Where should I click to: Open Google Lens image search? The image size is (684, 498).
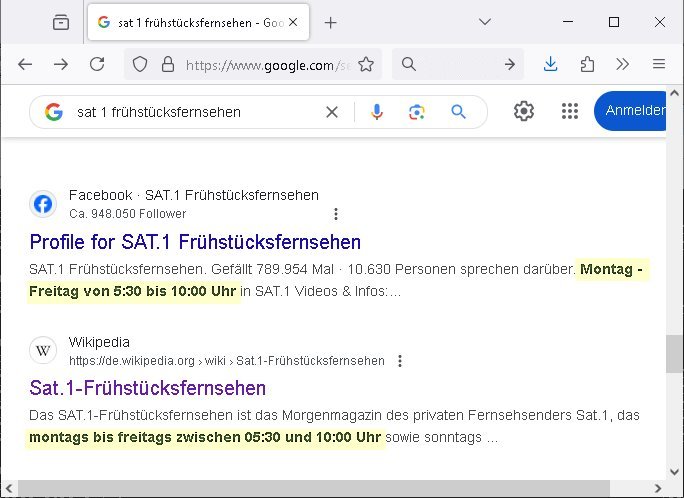point(417,112)
